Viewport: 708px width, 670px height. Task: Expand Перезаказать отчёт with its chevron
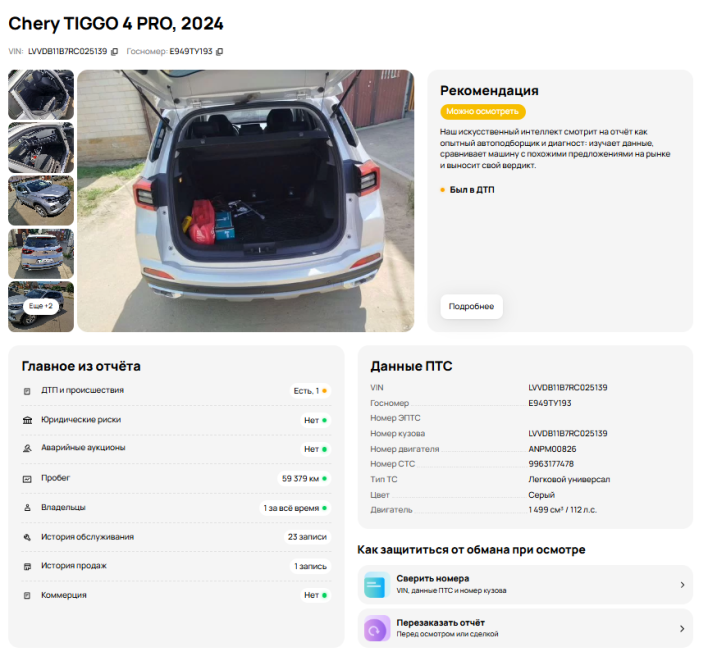[682, 628]
